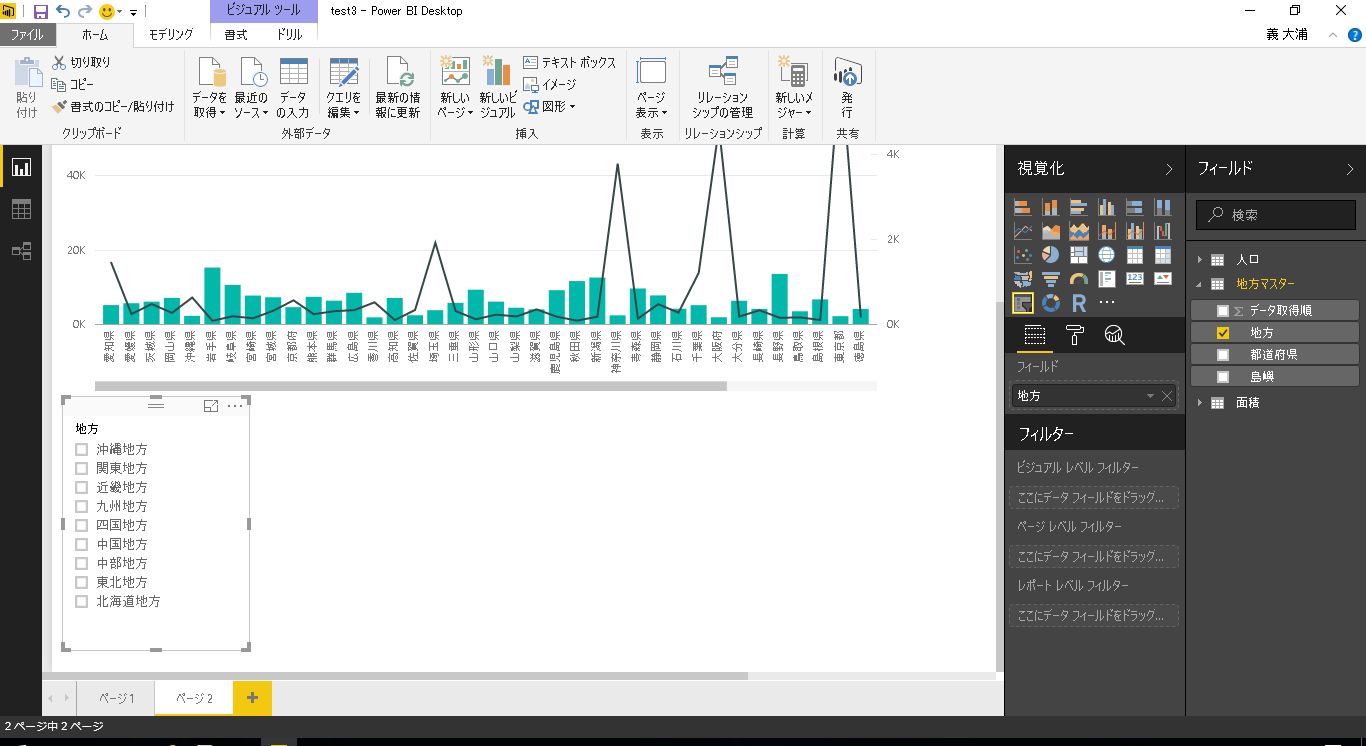The image size is (1366, 746).
Task: Check 九州地方 in the slicer
Action: [82, 506]
